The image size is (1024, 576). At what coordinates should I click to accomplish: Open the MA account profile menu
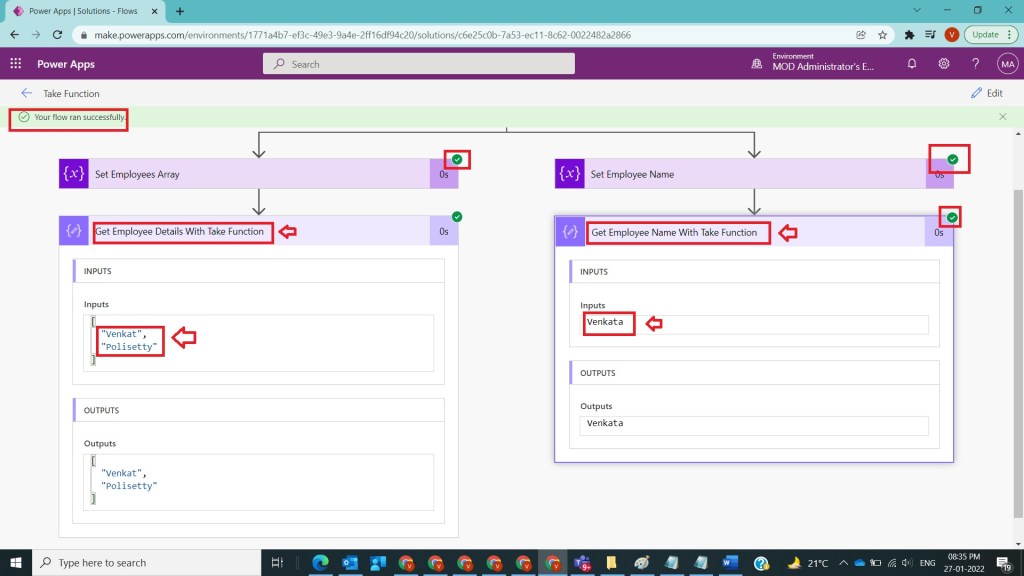pos(1007,64)
